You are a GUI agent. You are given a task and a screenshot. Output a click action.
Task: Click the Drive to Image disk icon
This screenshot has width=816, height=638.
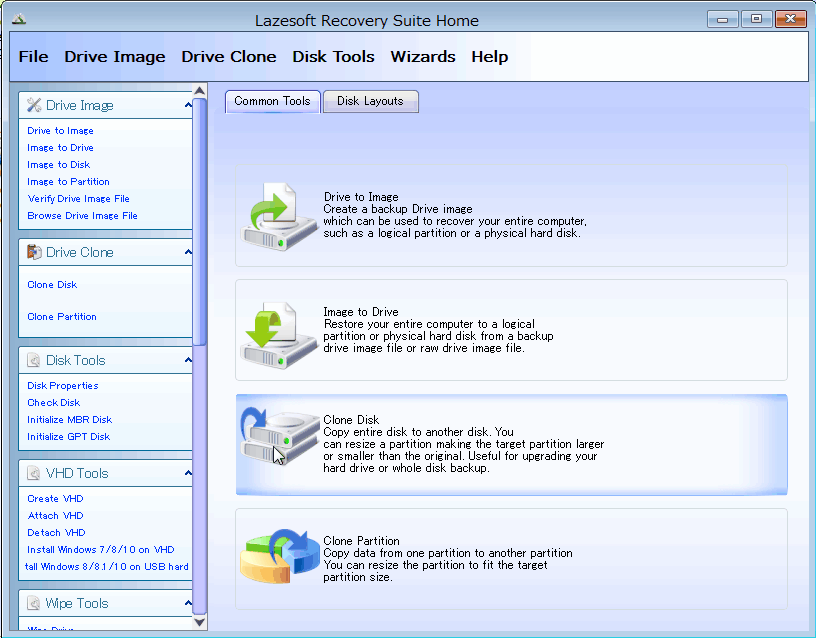point(279,216)
